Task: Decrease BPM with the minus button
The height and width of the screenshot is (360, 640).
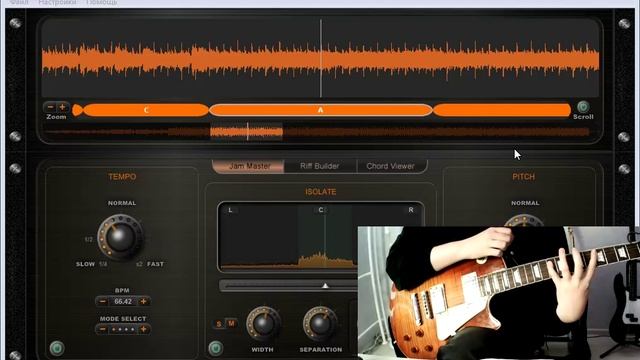Action: click(x=103, y=302)
